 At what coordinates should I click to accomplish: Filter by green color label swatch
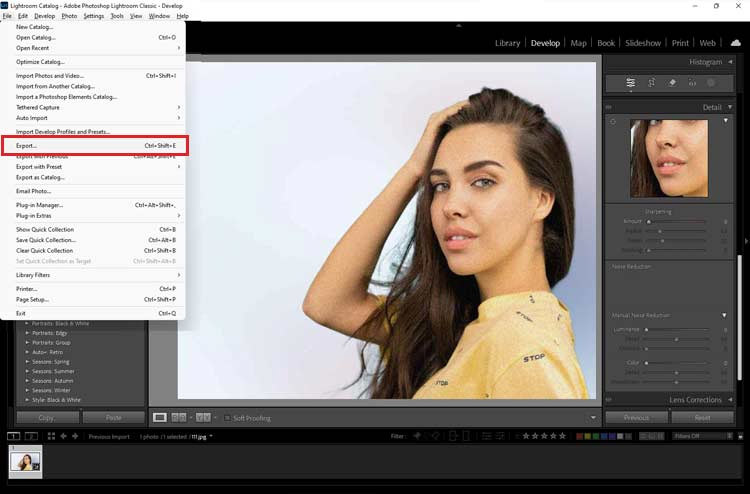pyautogui.click(x=596, y=436)
